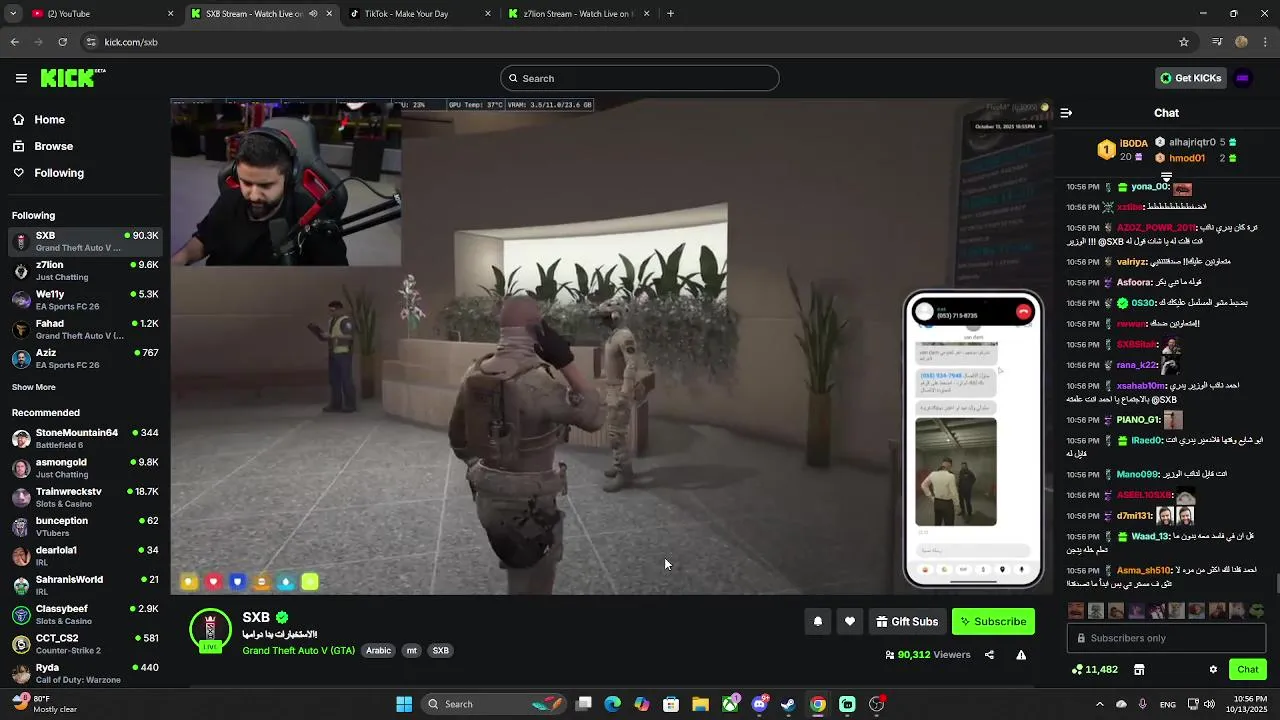Open asmongold recommended channel

pos(85,468)
